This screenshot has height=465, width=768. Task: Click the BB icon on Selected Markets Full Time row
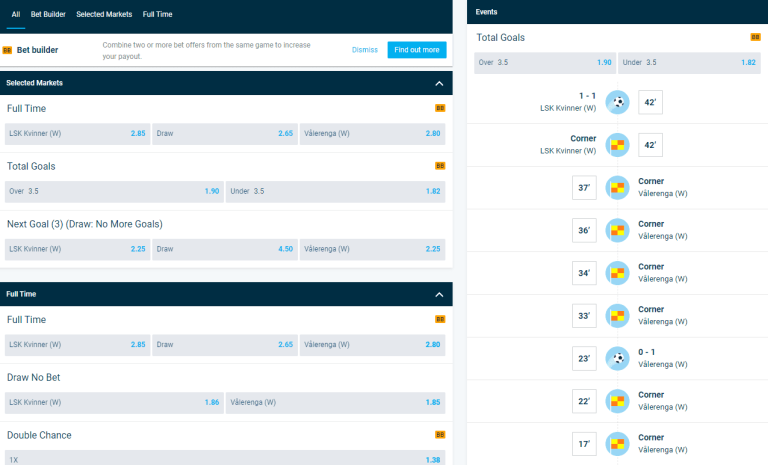click(x=440, y=108)
